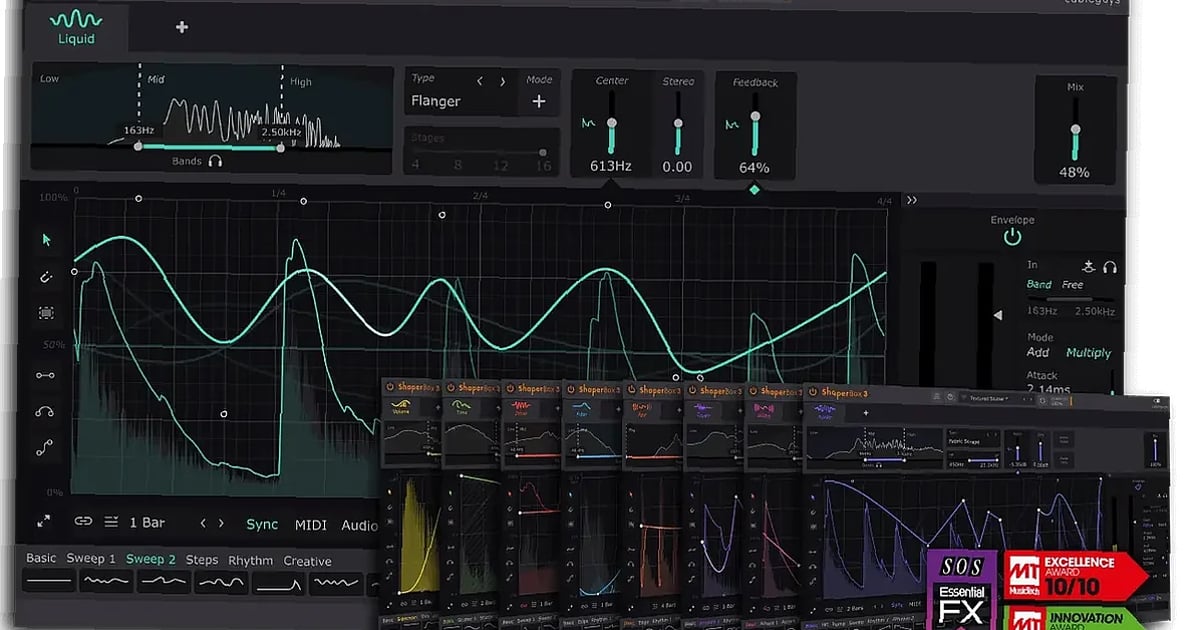Image resolution: width=1200 pixels, height=630 pixels.
Task: Switch to the Rhythm preset tab
Action: 250,560
